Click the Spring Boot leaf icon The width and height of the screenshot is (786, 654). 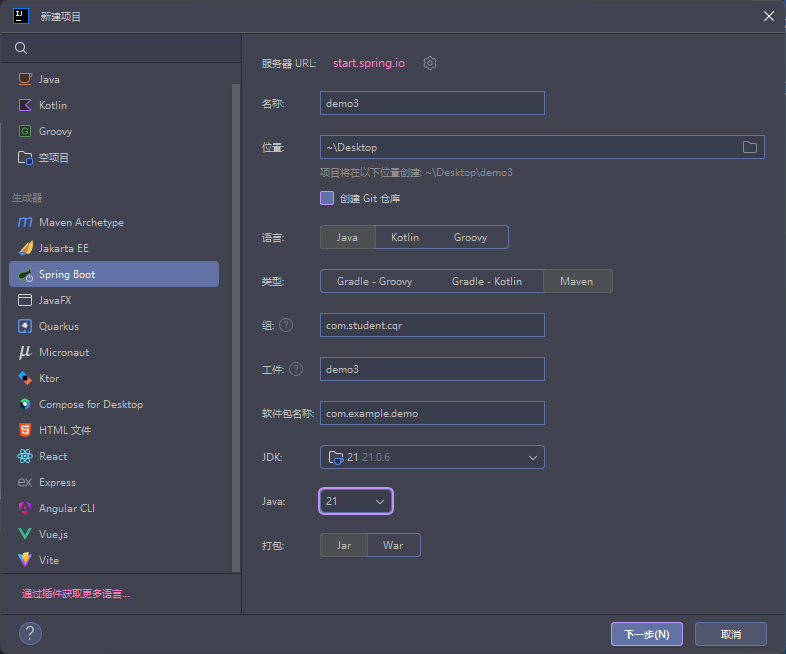click(25, 275)
